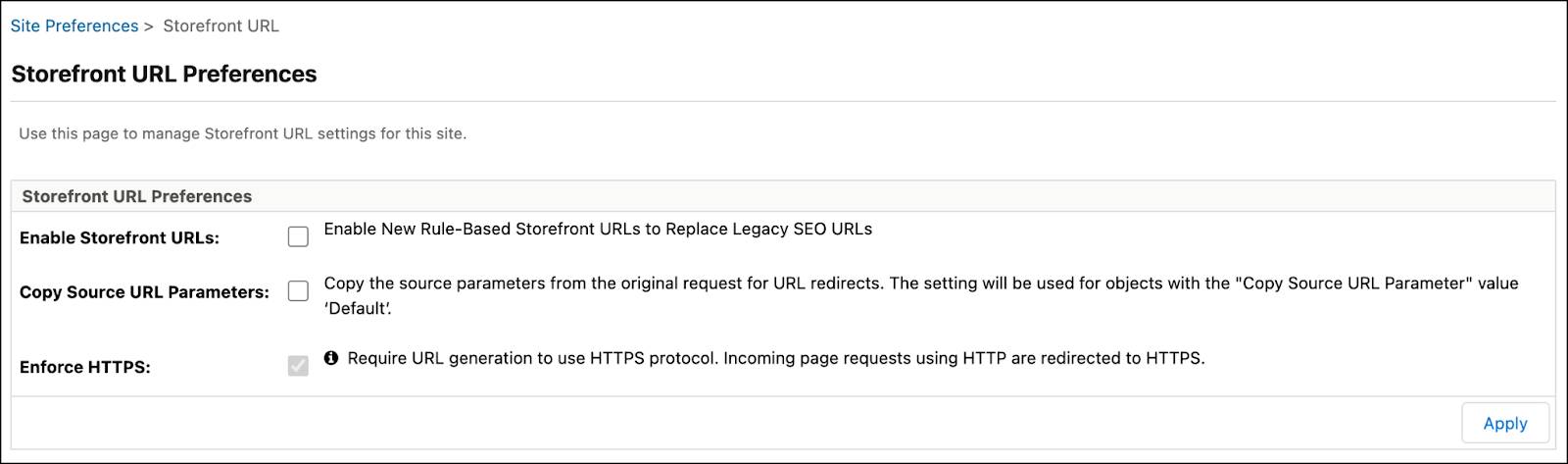The image size is (1568, 464).
Task: Click the 'Enforce HTTPS:' field label
Action: (x=85, y=367)
